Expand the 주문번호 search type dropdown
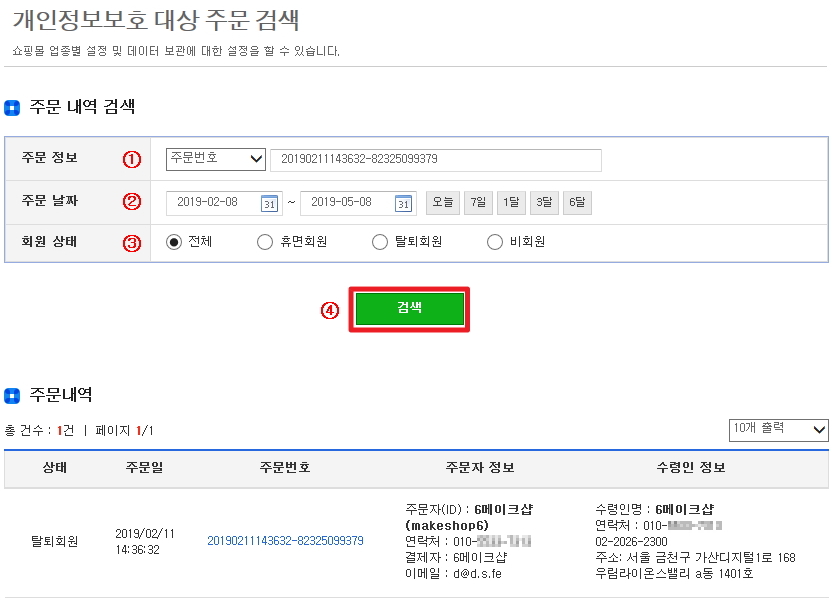The image size is (835, 601). pyautogui.click(x=216, y=159)
